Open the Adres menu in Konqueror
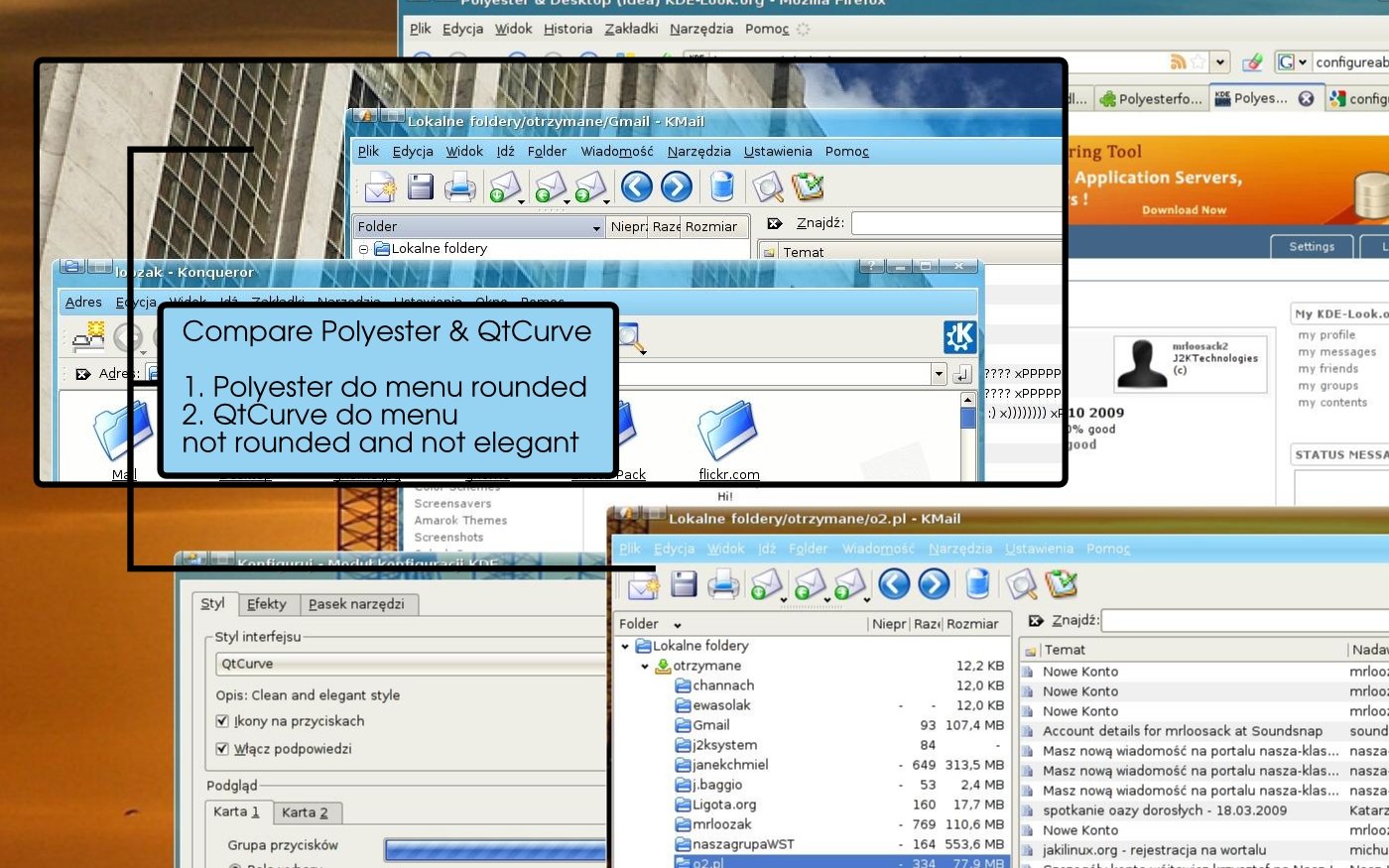Viewport: 1389px width, 868px height. [83, 302]
